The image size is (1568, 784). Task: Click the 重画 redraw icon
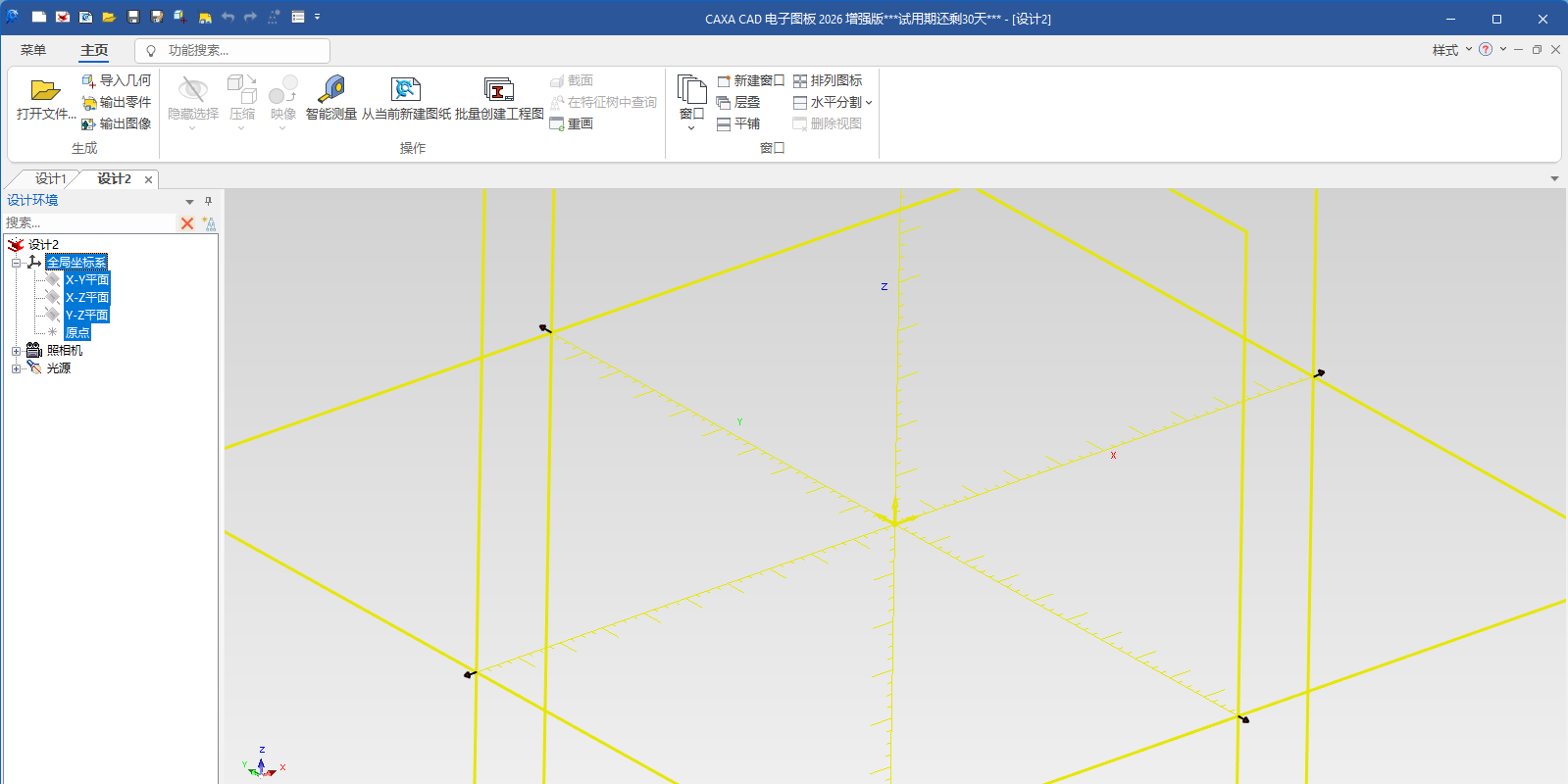(557, 123)
